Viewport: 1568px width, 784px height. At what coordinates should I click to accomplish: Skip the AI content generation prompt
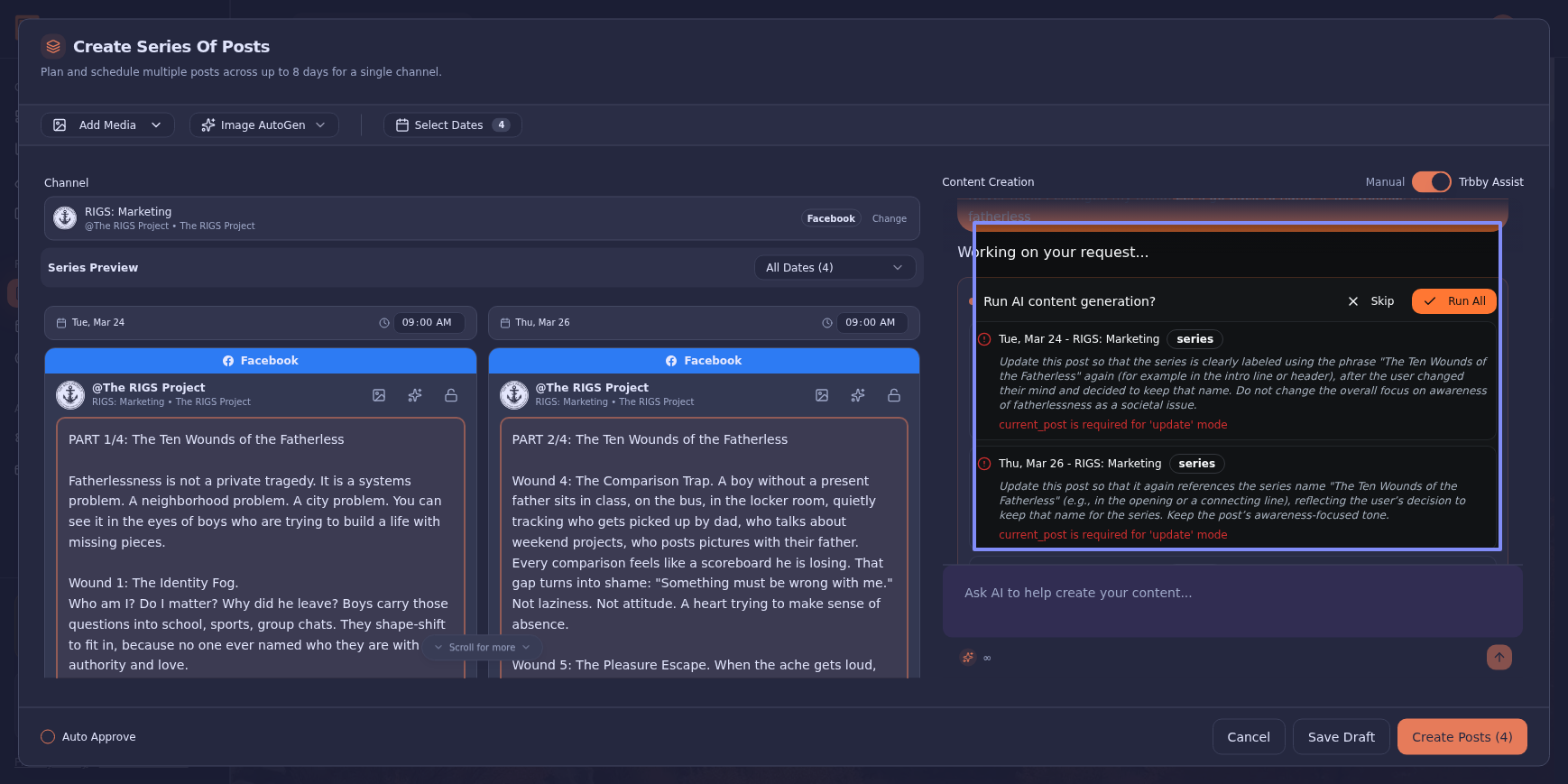point(1371,301)
